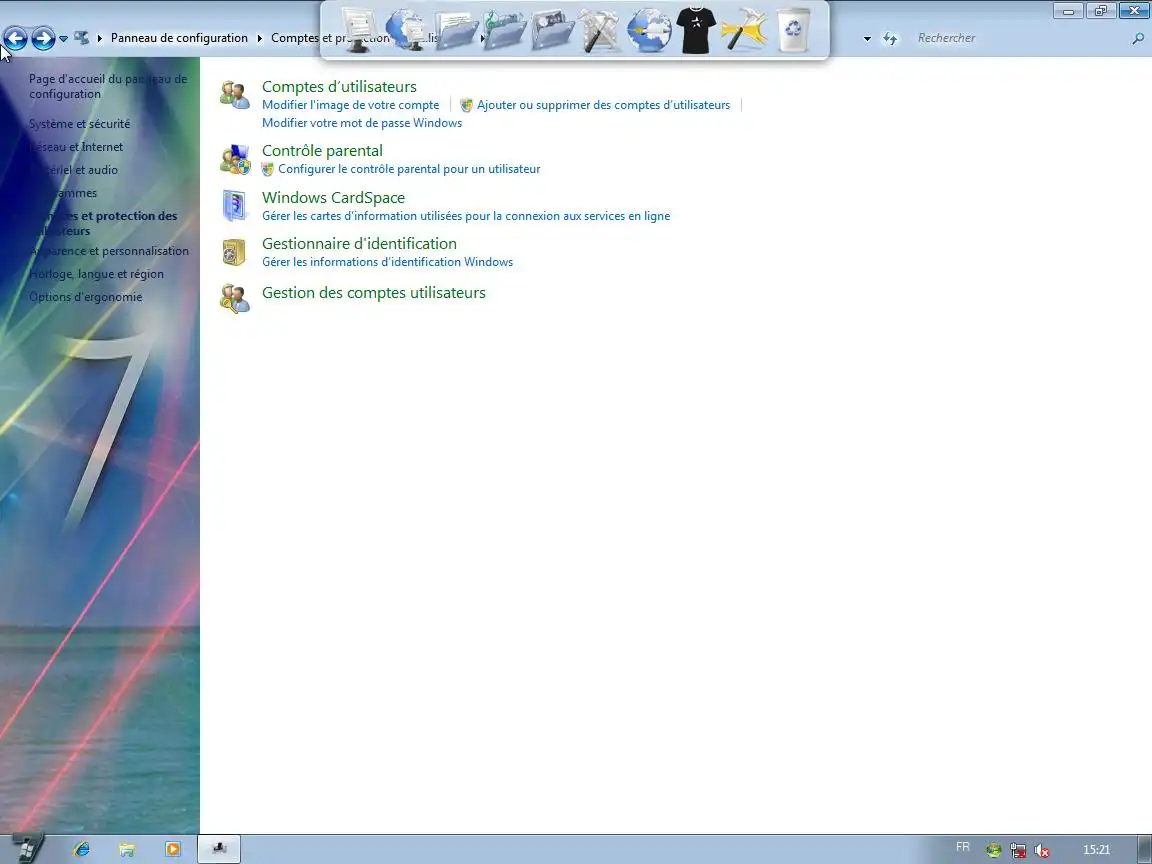Image resolution: width=1152 pixels, height=864 pixels.
Task: Open the yellow hammer settings dock icon
Action: click(744, 30)
